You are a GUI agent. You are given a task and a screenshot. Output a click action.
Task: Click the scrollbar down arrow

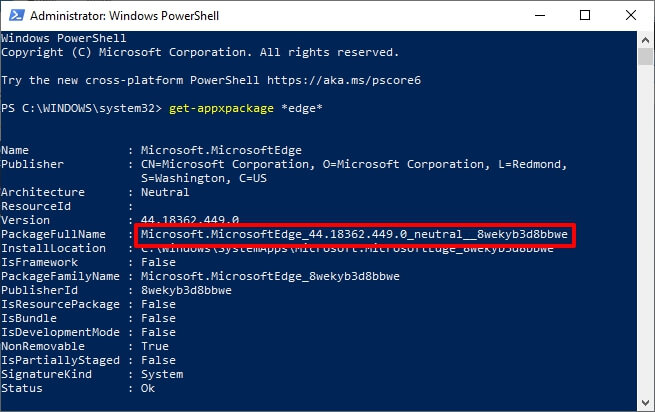(646, 403)
